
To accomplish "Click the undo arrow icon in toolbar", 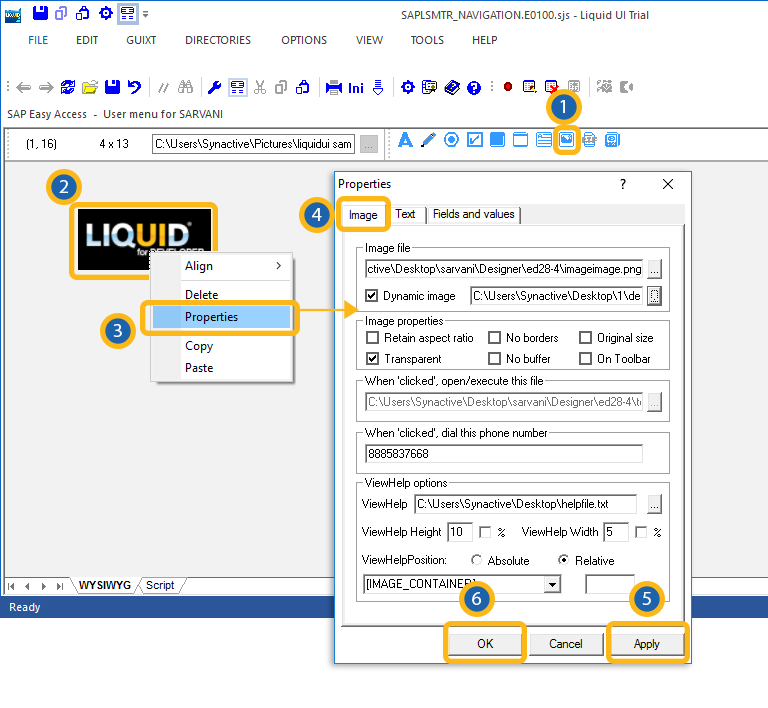I will click(x=134, y=87).
